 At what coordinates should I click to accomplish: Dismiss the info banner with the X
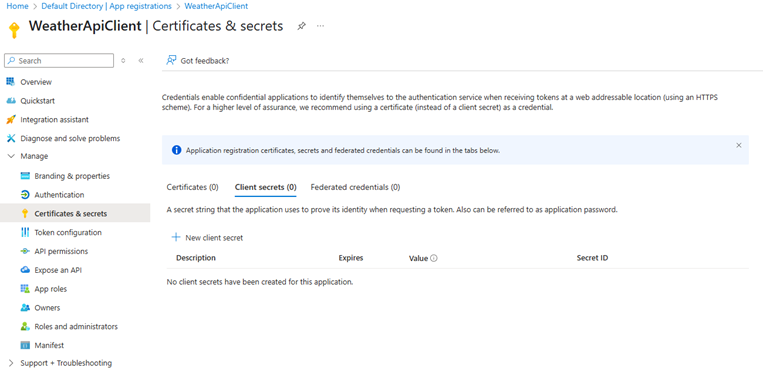739,145
